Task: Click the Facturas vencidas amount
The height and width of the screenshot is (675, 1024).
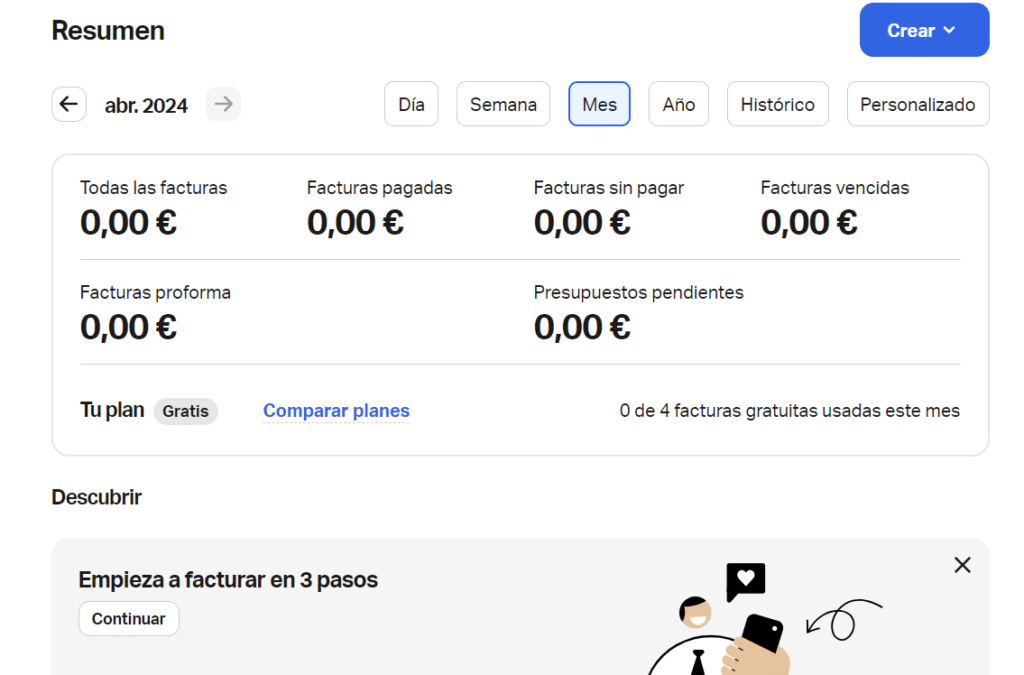Action: (809, 222)
